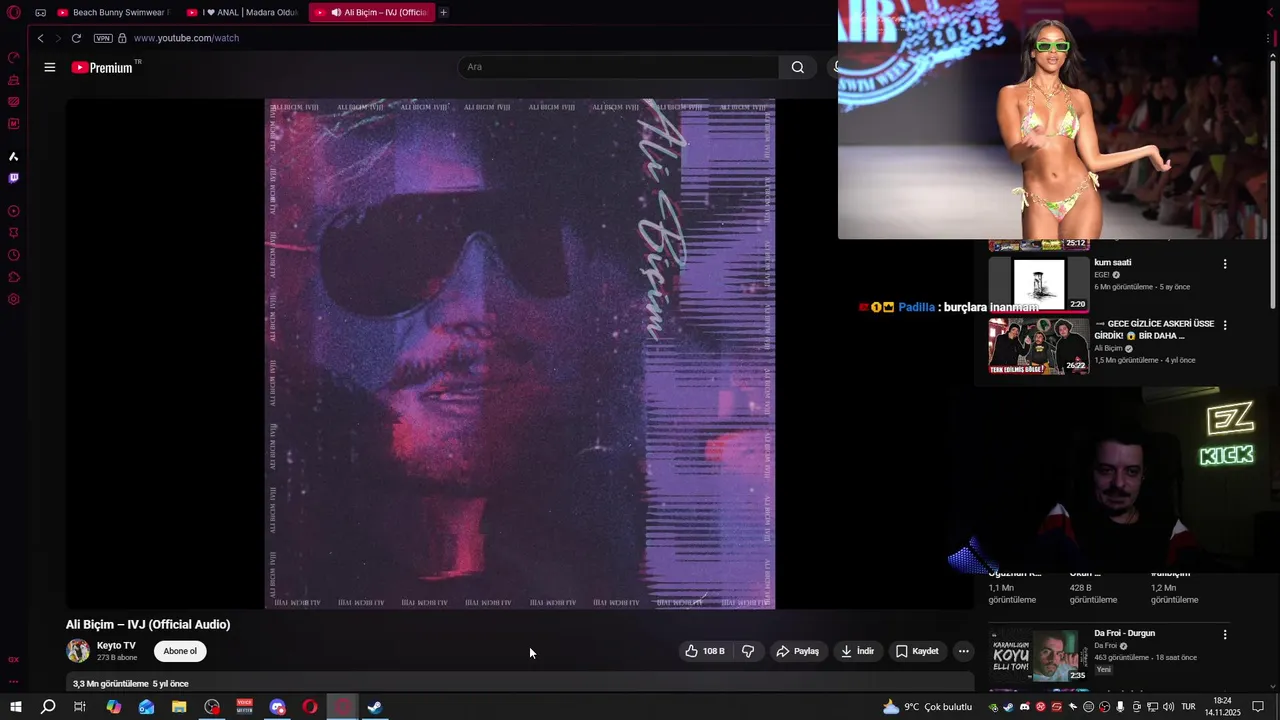Open the kum saati video thumbnail
This screenshot has width=1280, height=720.
[x=1039, y=285]
